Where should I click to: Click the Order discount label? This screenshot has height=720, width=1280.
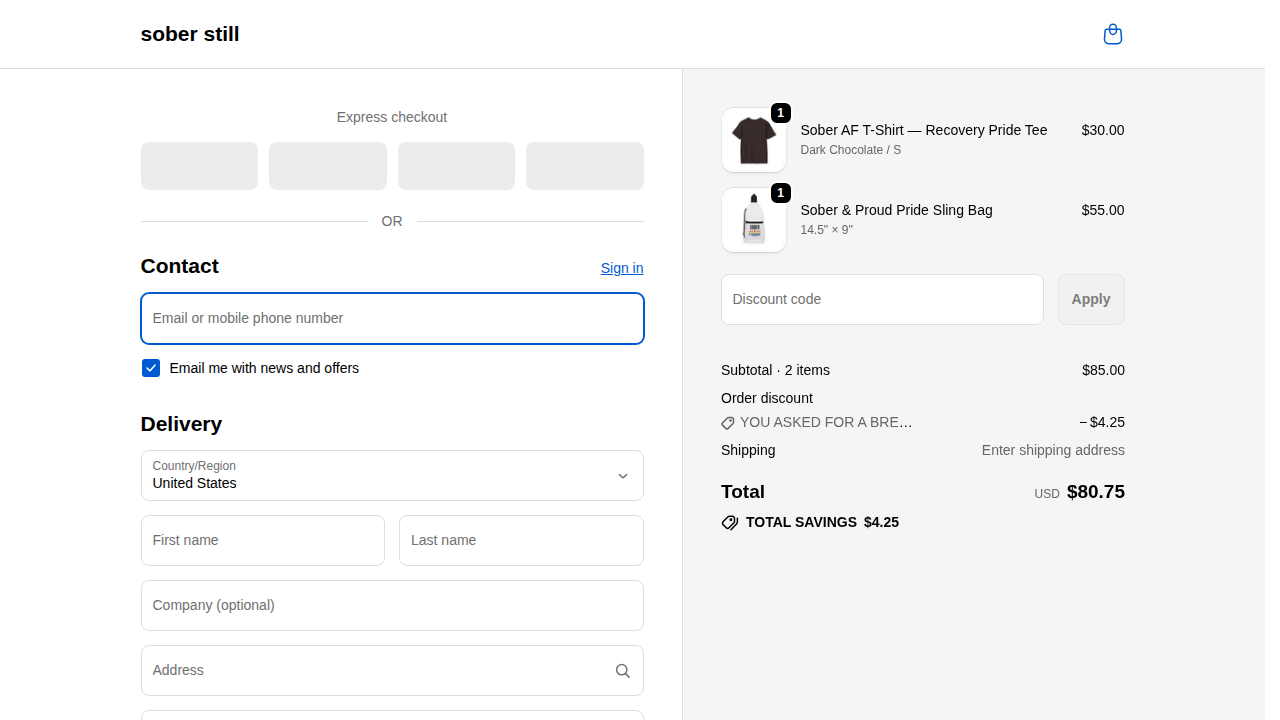[767, 398]
